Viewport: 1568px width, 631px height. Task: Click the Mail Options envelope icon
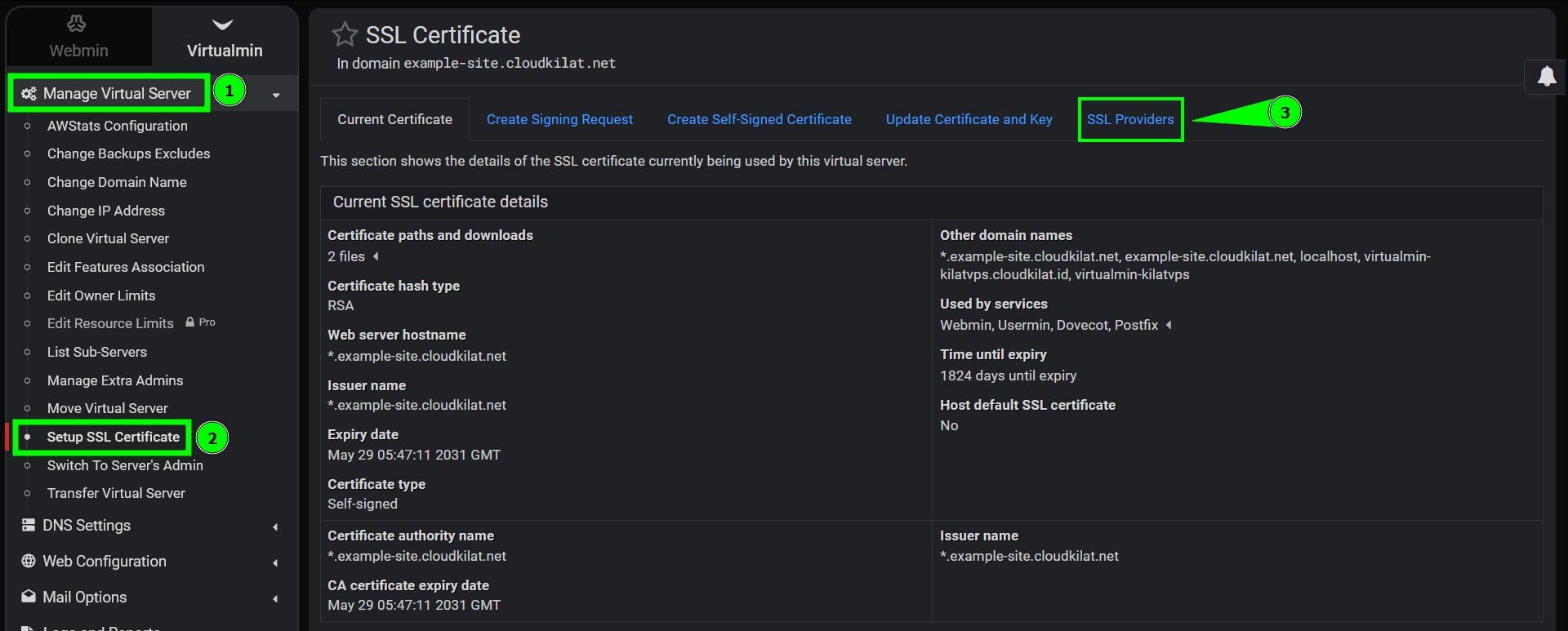(x=29, y=596)
